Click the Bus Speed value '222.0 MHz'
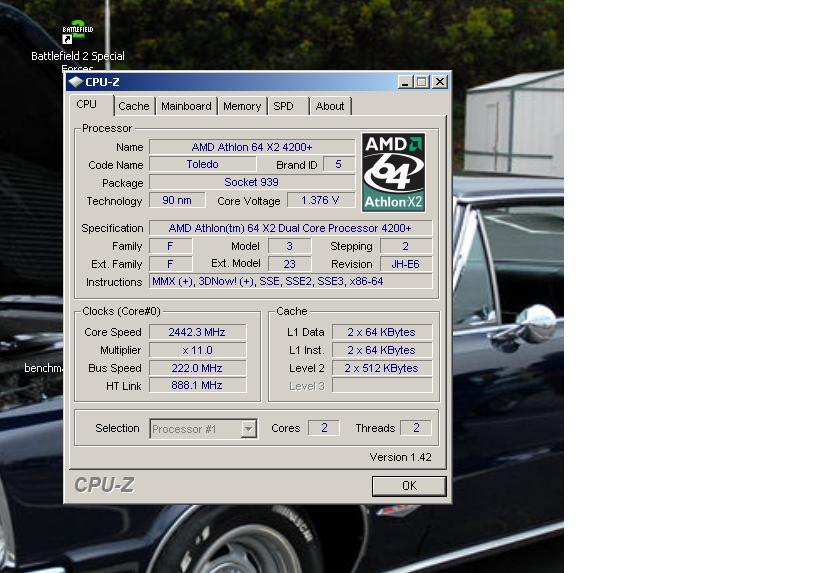Viewport: 840px width, 573px height. (x=197, y=368)
